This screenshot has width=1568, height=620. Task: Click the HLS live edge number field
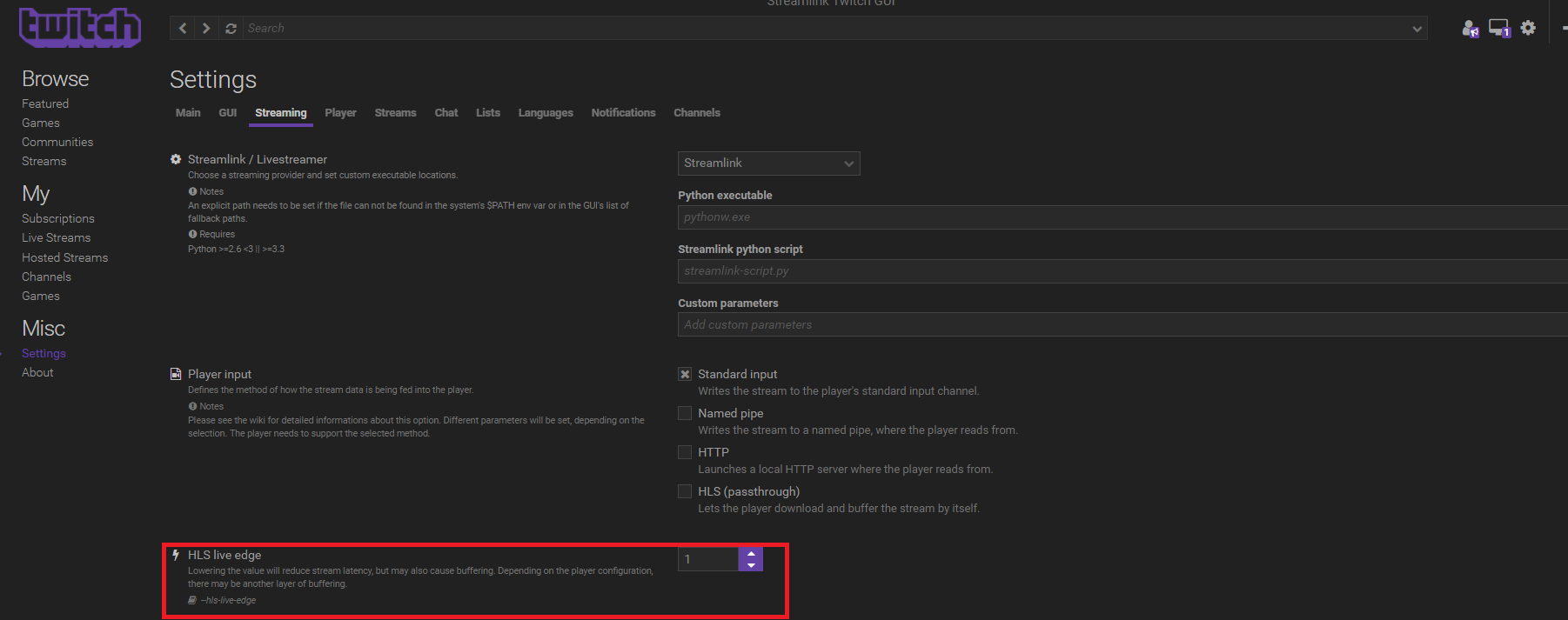click(708, 559)
